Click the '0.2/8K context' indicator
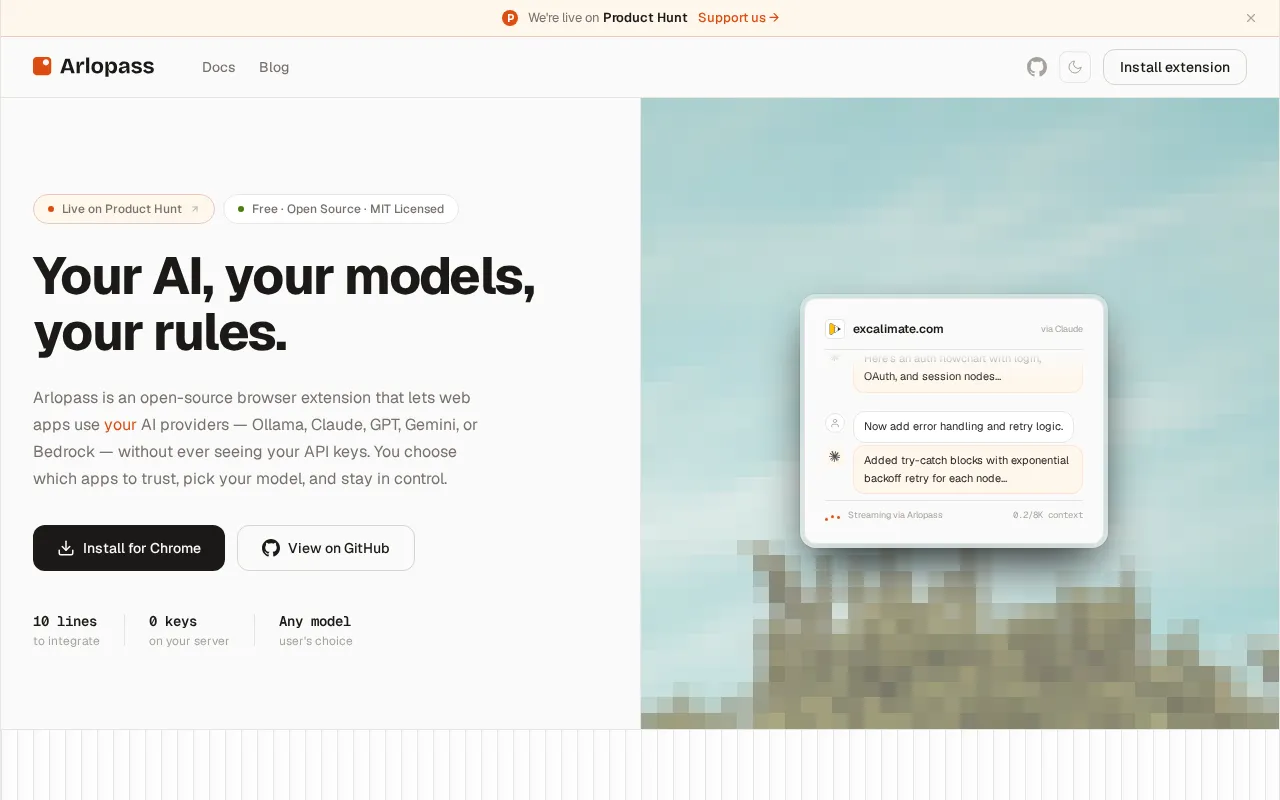Image resolution: width=1280 pixels, height=800 pixels. [1048, 515]
